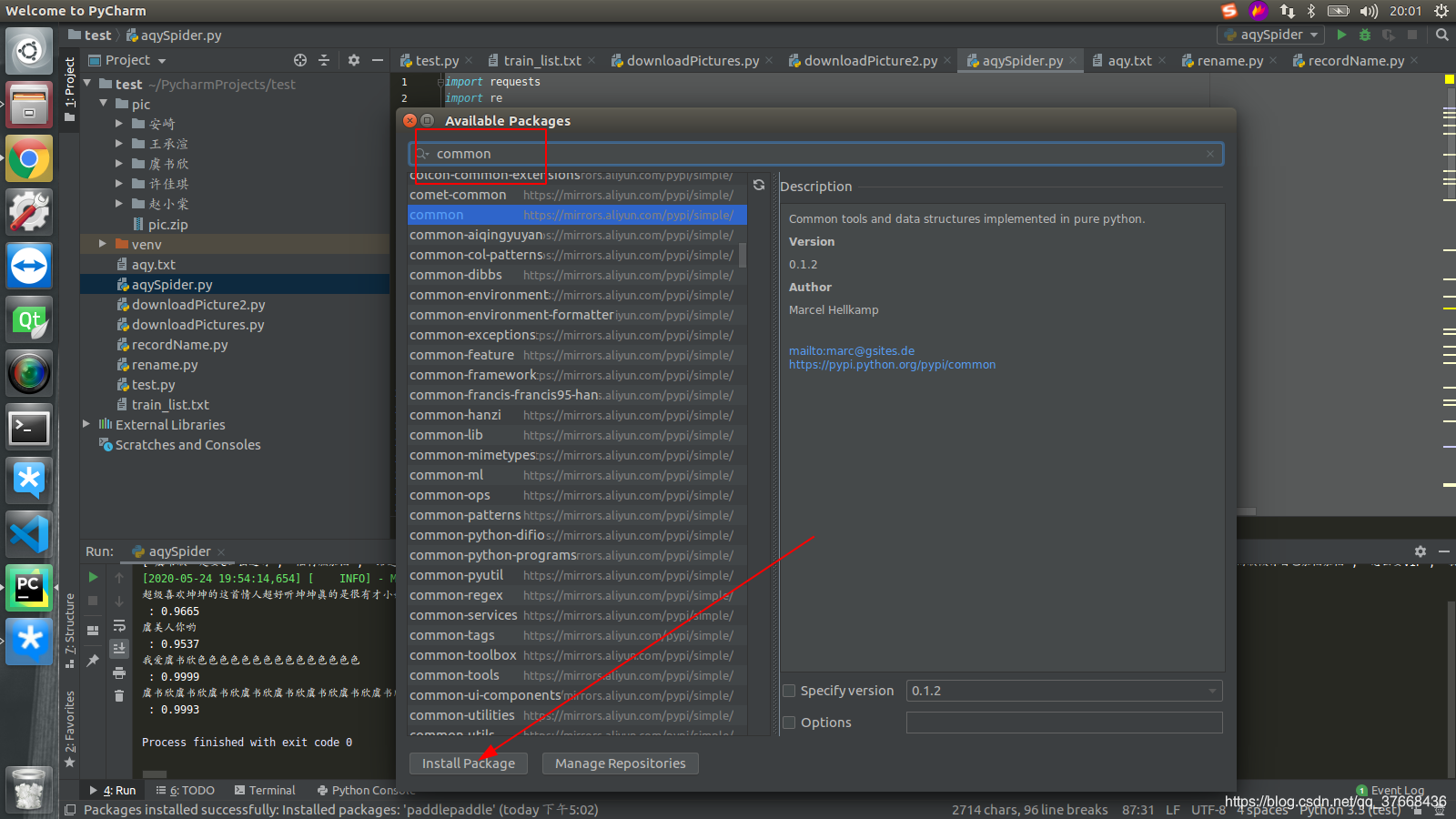
Task: Enable the Options checkbox
Action: click(789, 723)
